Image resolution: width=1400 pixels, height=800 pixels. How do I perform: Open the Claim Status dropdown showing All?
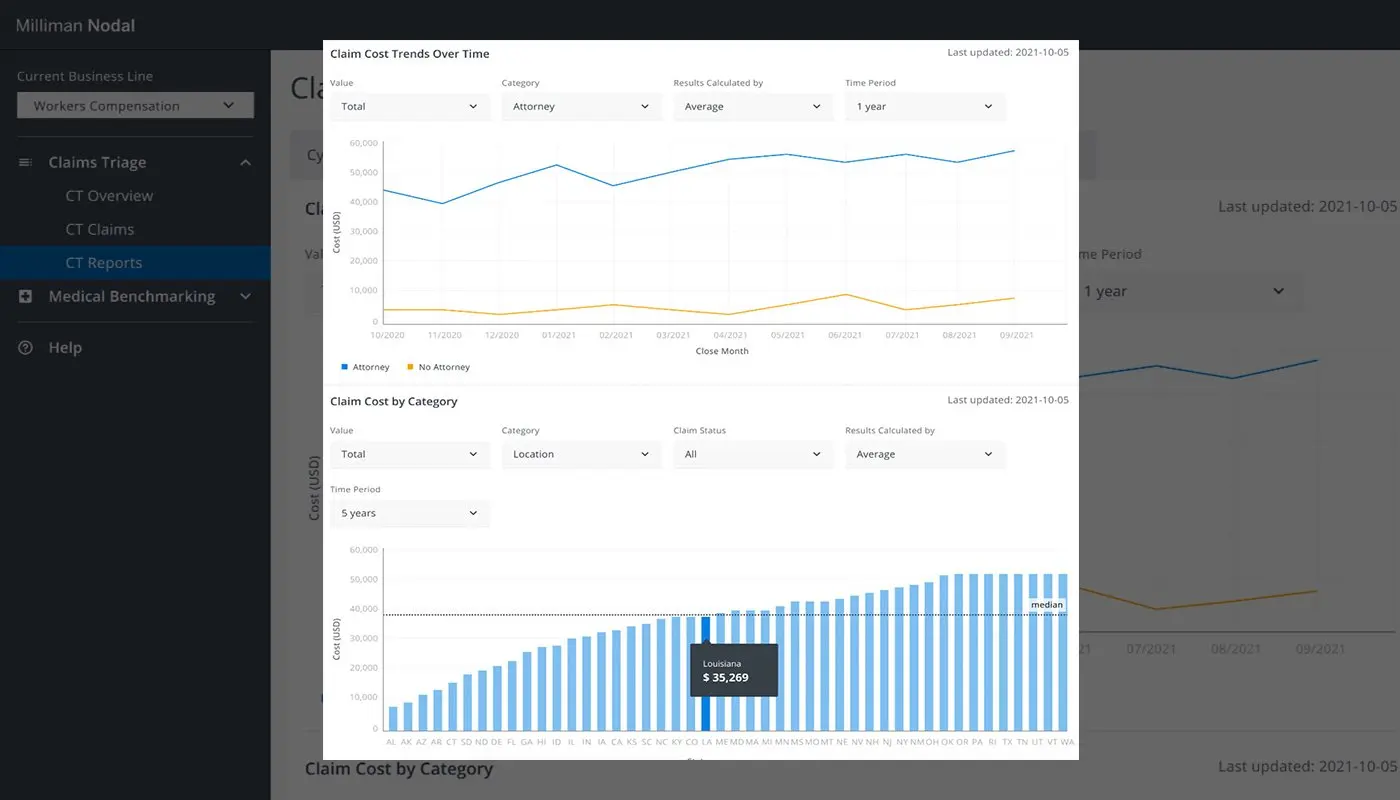tap(753, 454)
